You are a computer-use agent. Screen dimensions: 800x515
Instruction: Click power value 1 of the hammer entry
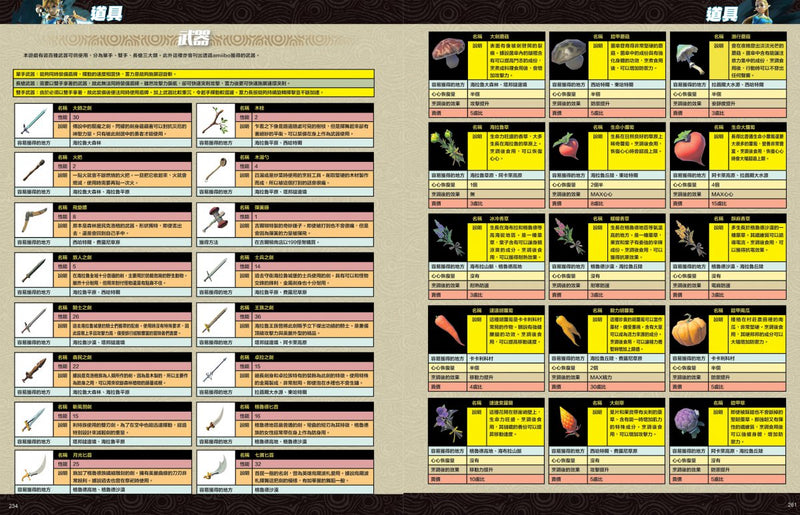(x=256, y=216)
